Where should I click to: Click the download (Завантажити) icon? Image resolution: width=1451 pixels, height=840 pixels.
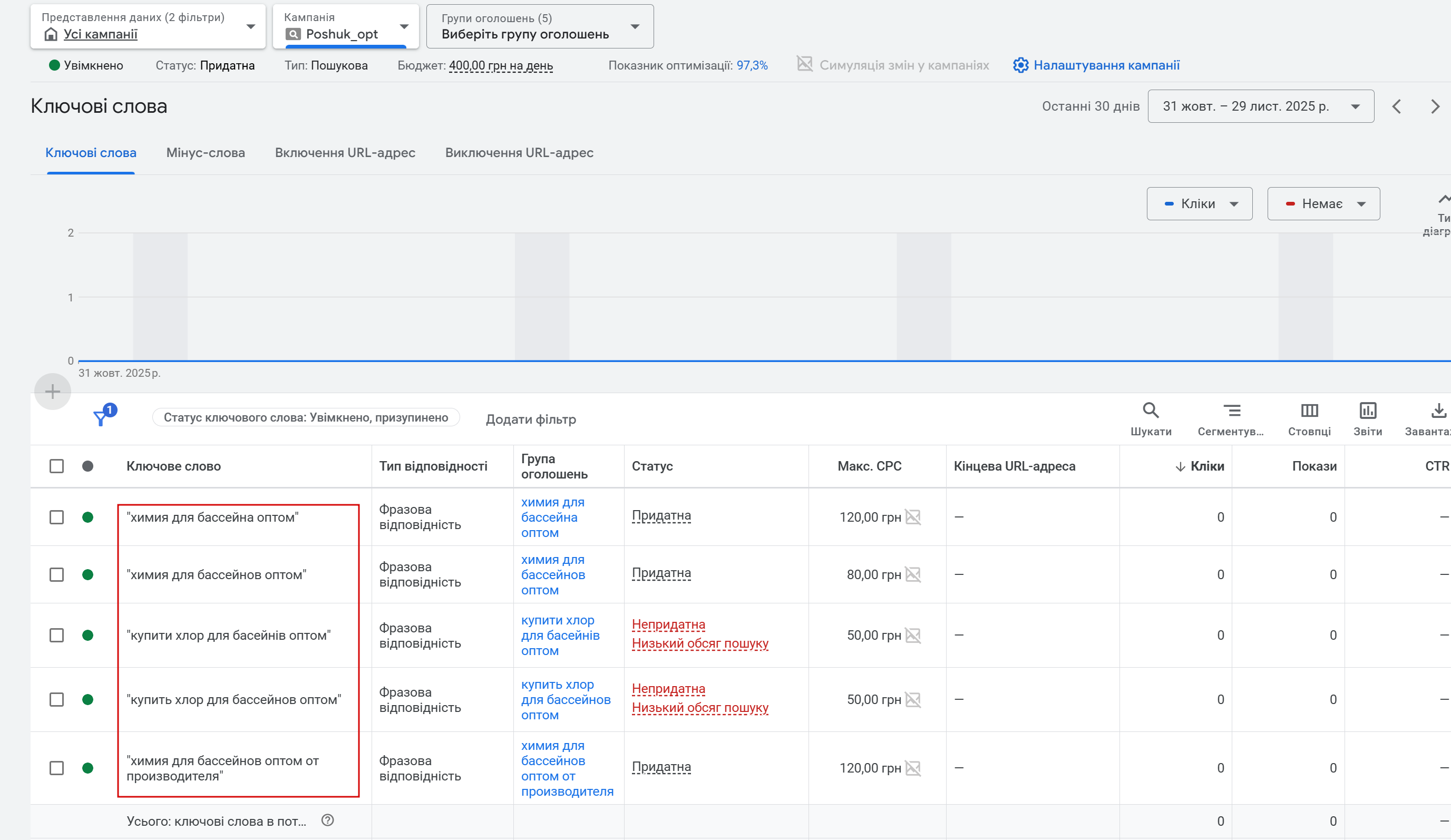pyautogui.click(x=1438, y=411)
